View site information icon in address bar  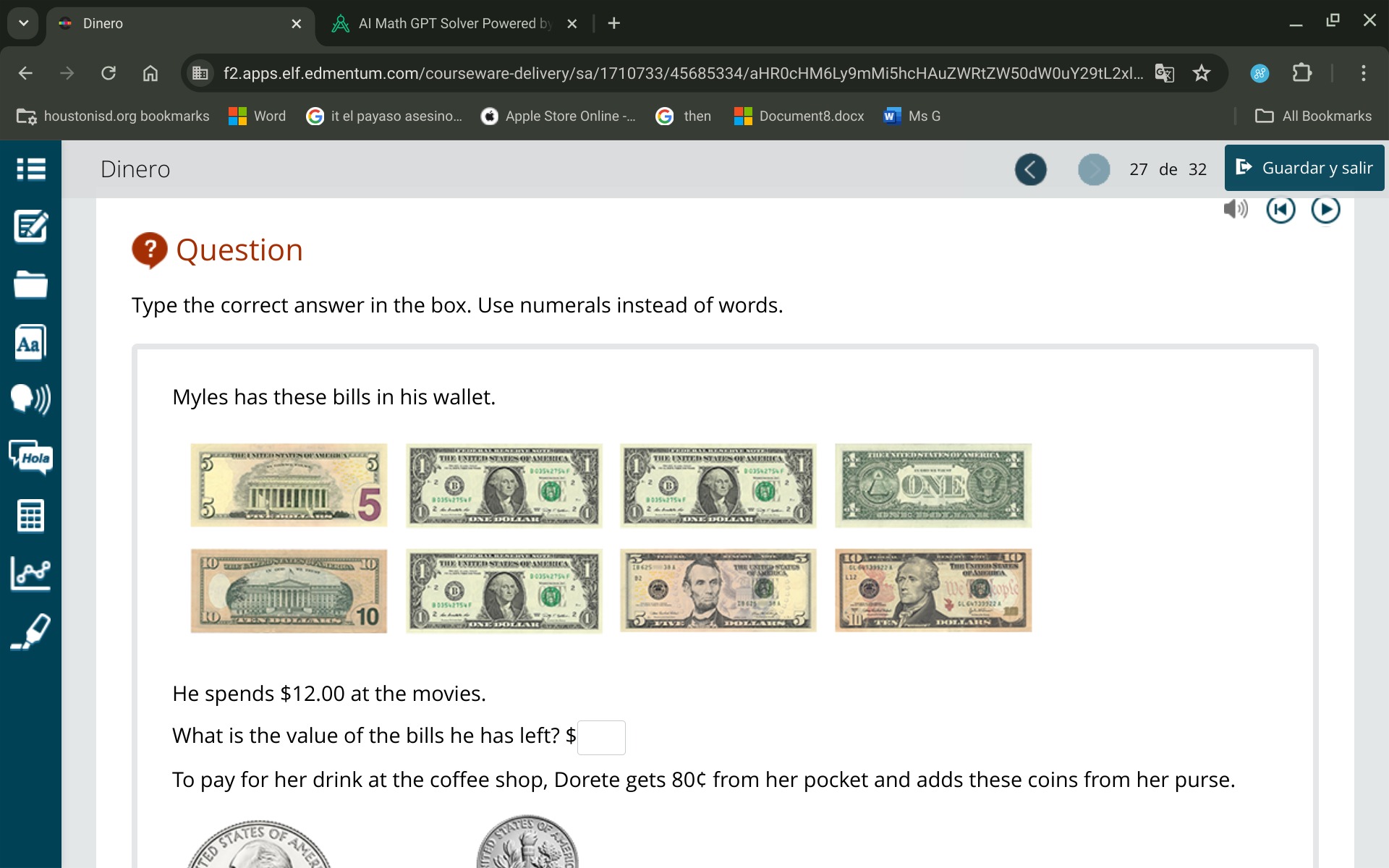(x=200, y=73)
